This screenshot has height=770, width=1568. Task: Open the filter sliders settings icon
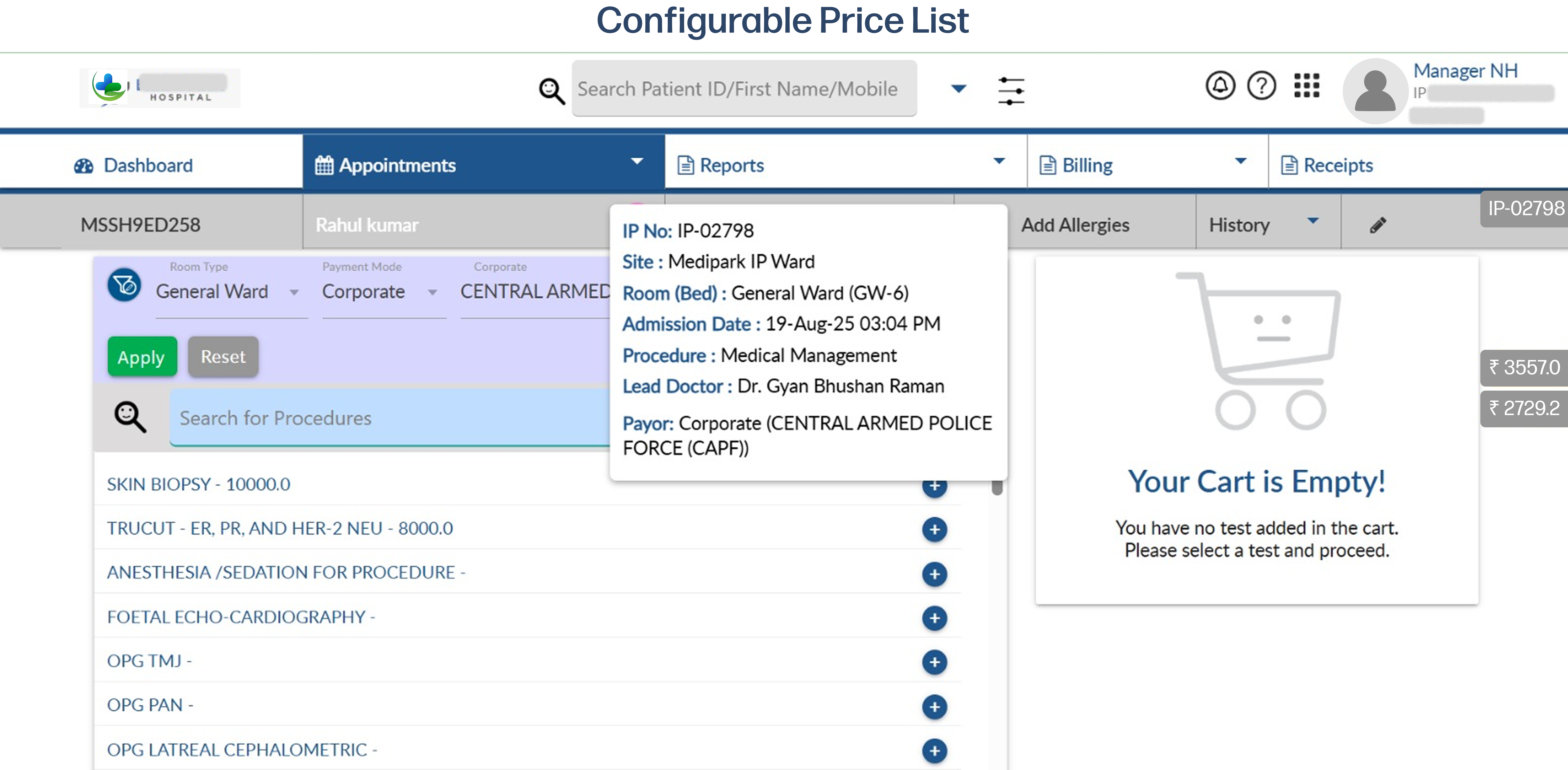coord(1011,91)
